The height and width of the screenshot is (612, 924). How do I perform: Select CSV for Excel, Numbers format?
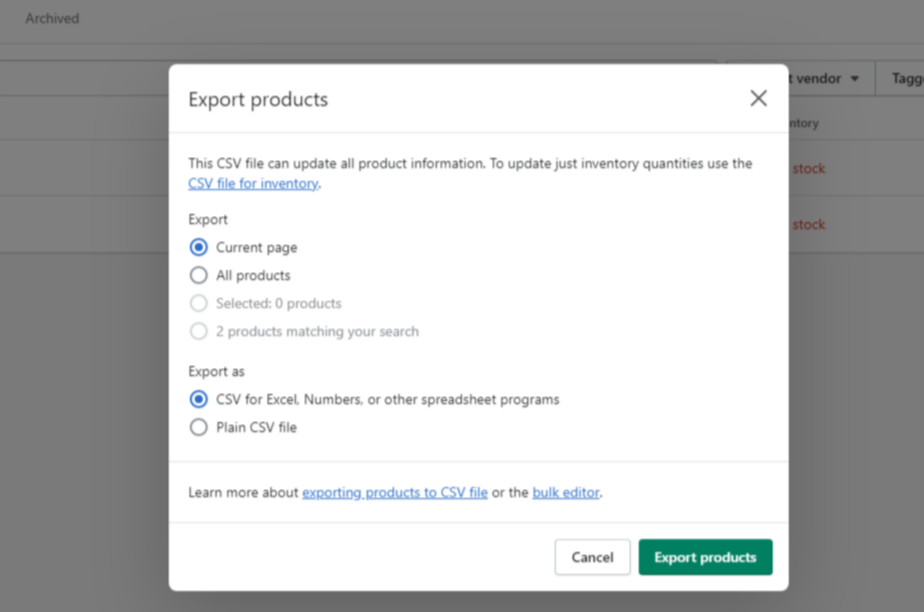pos(199,400)
